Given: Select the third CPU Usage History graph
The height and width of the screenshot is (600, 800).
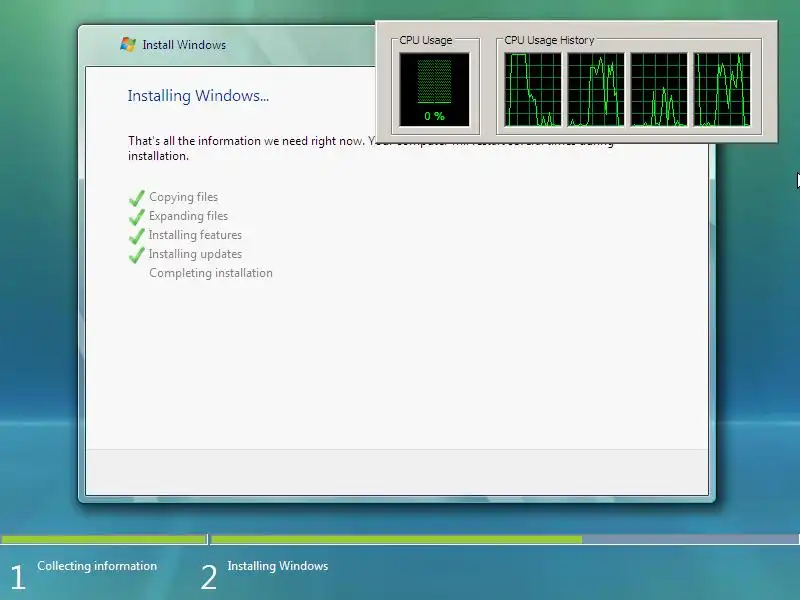Looking at the screenshot, I should (659, 89).
